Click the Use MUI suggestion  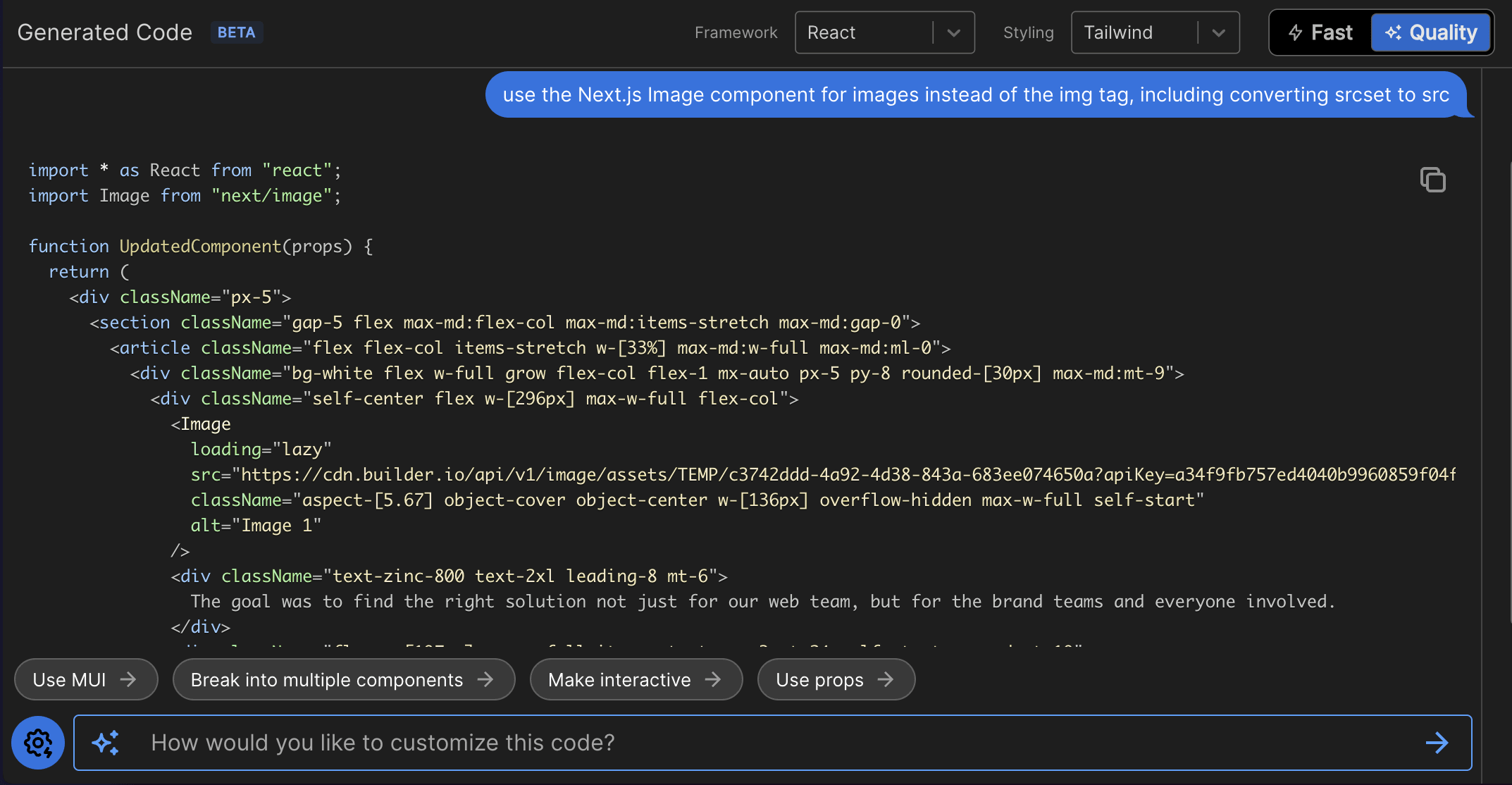click(70, 679)
